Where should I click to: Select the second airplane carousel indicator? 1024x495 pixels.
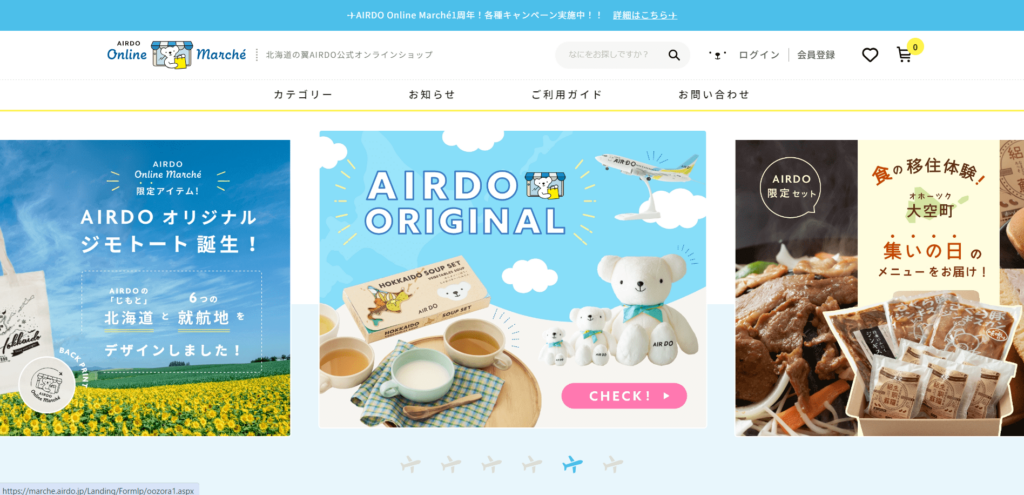pyautogui.click(x=451, y=464)
